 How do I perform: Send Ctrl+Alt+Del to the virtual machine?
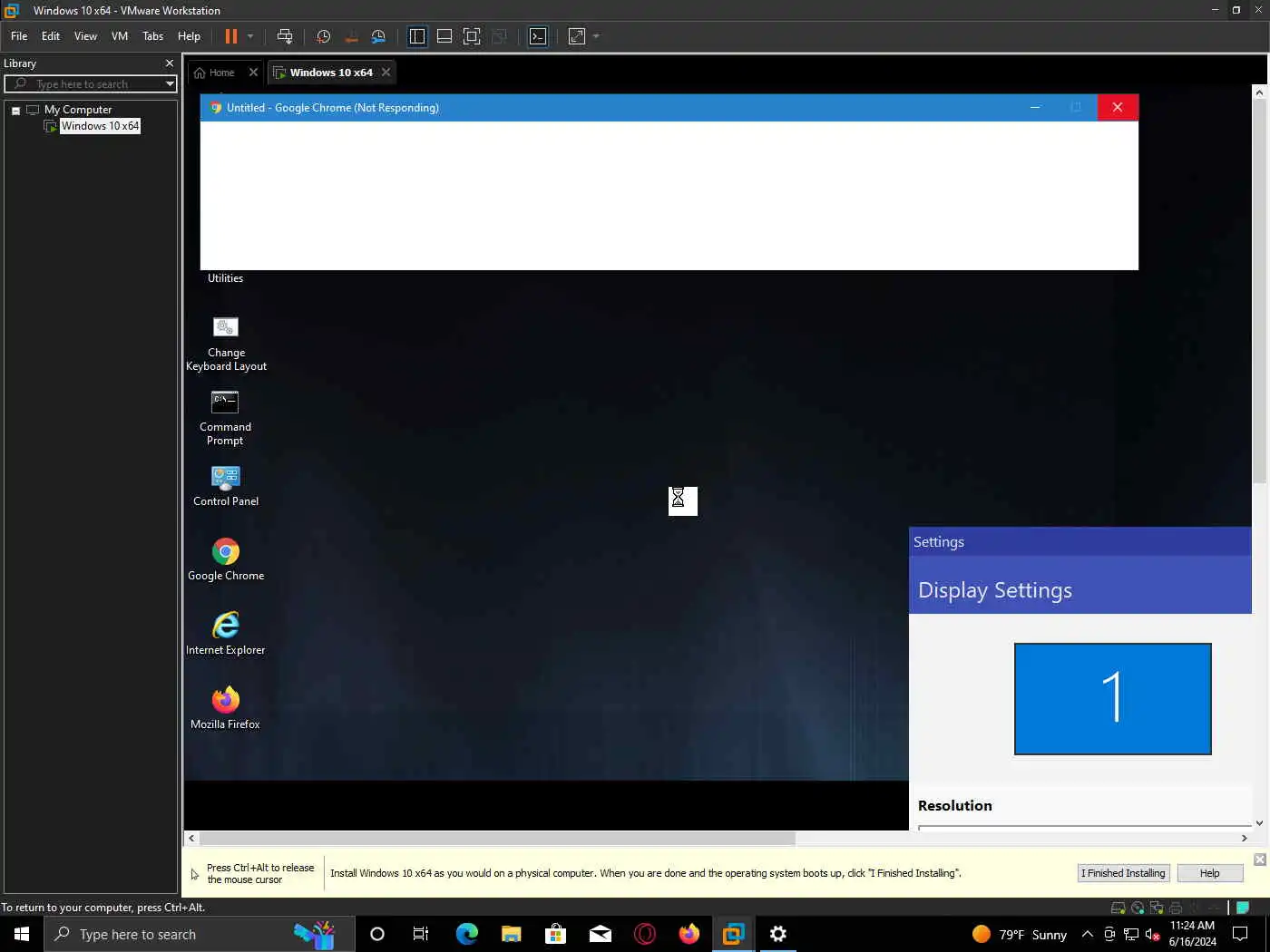[285, 36]
